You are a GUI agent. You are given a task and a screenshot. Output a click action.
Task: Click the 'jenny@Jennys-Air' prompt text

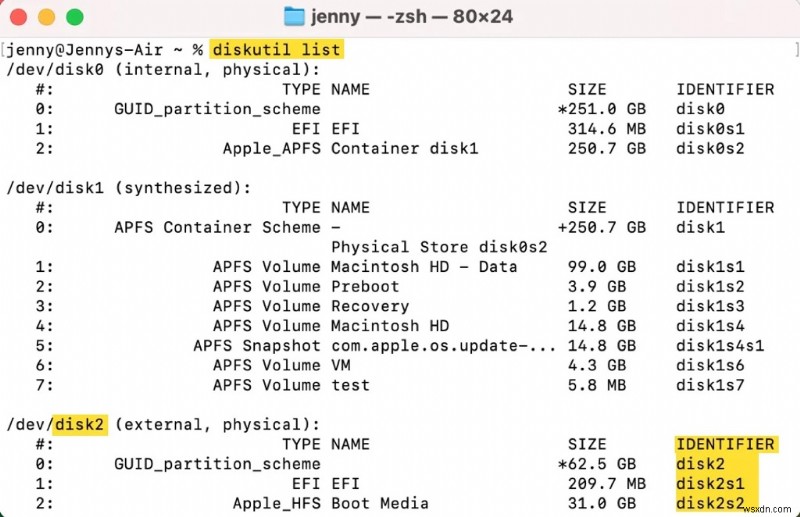click(x=84, y=50)
